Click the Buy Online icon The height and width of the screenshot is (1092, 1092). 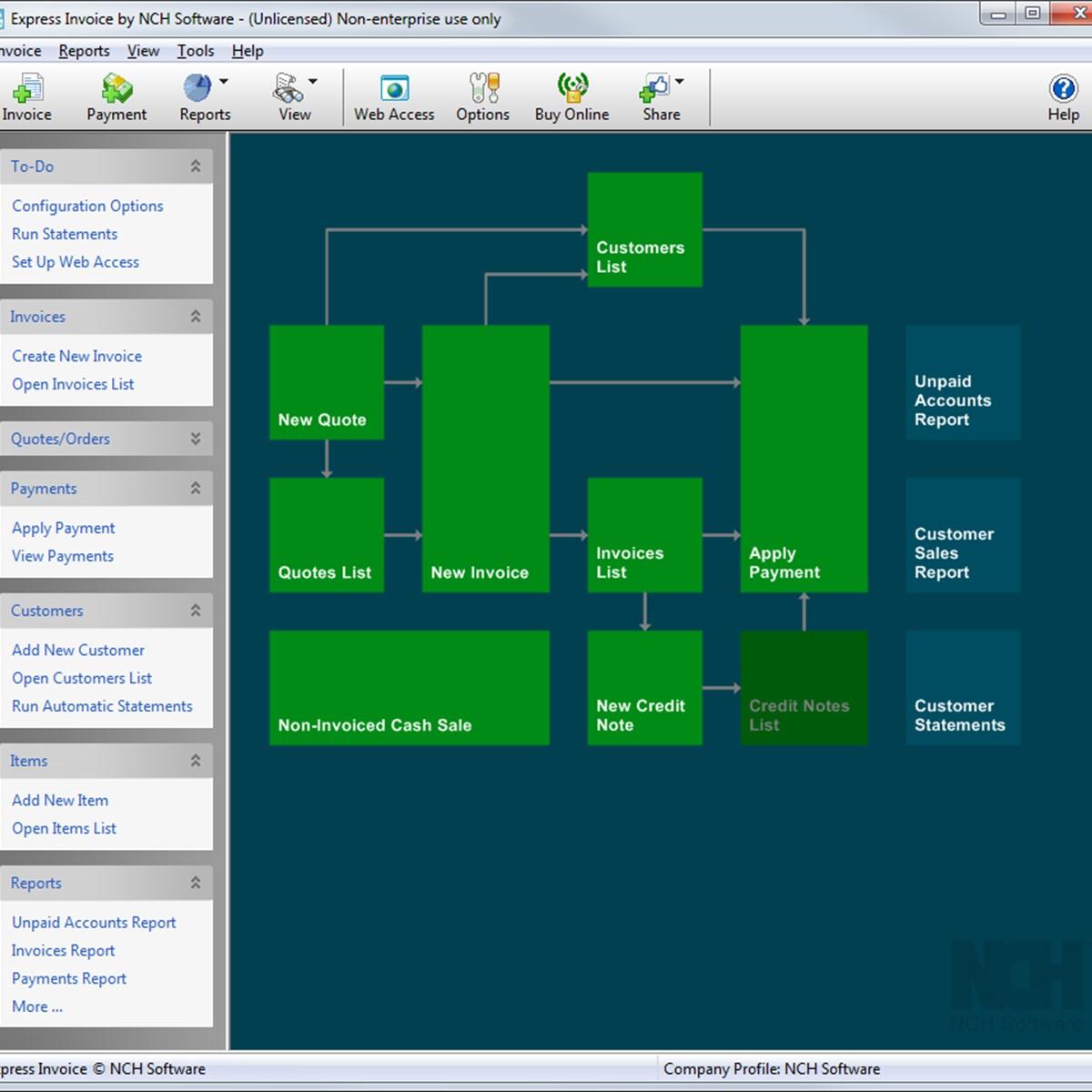click(x=572, y=89)
